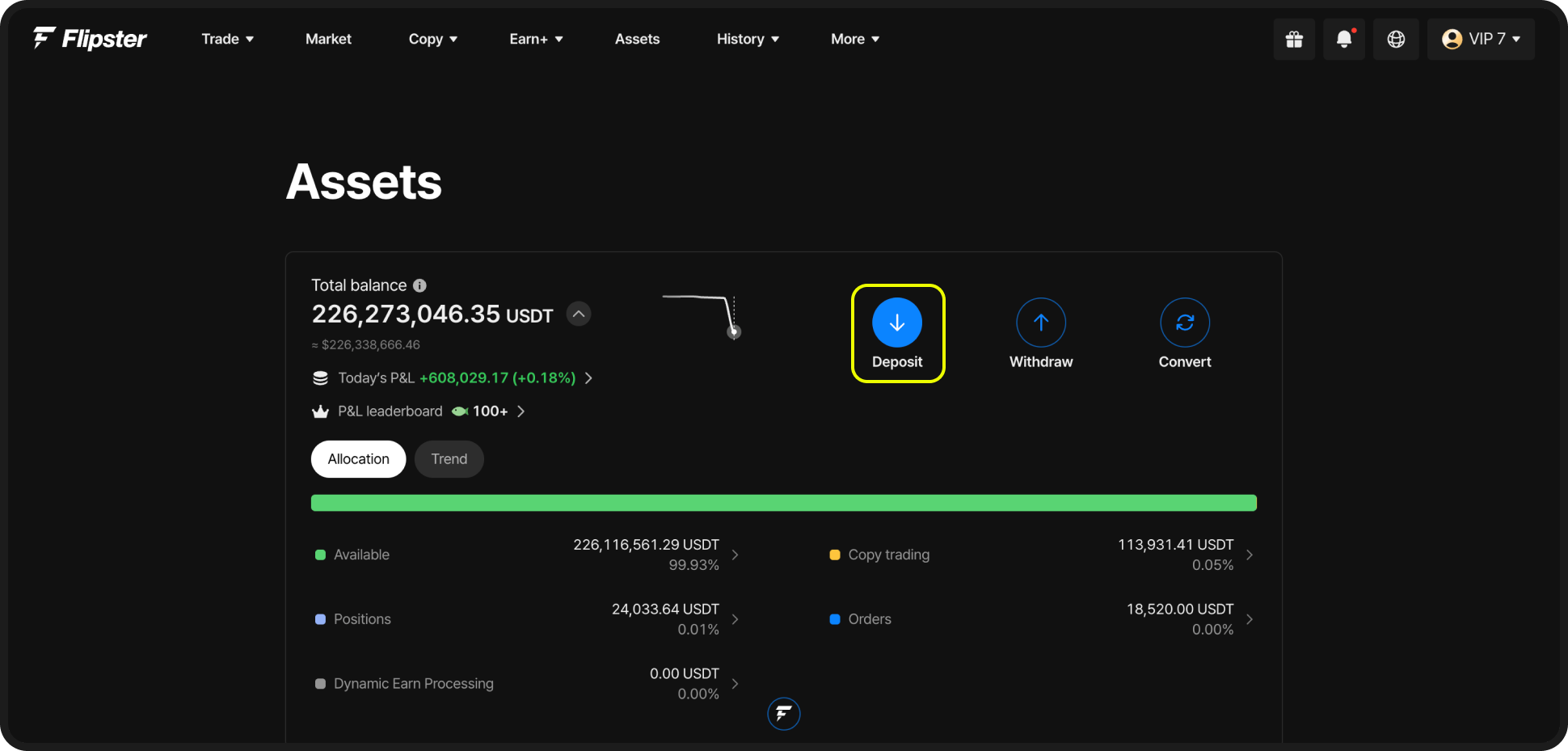1568x751 pixels.
Task: Click the Total balance info icon
Action: [419, 285]
